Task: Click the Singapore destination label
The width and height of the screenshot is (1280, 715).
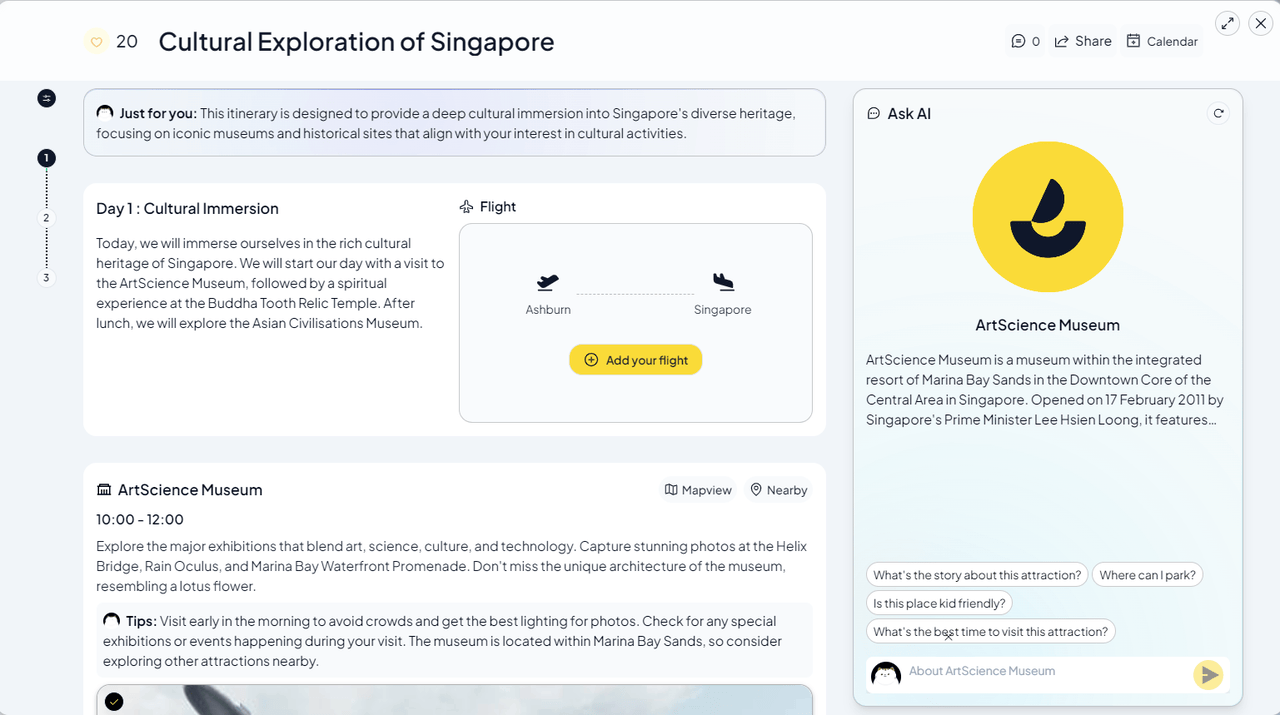Action: point(722,310)
